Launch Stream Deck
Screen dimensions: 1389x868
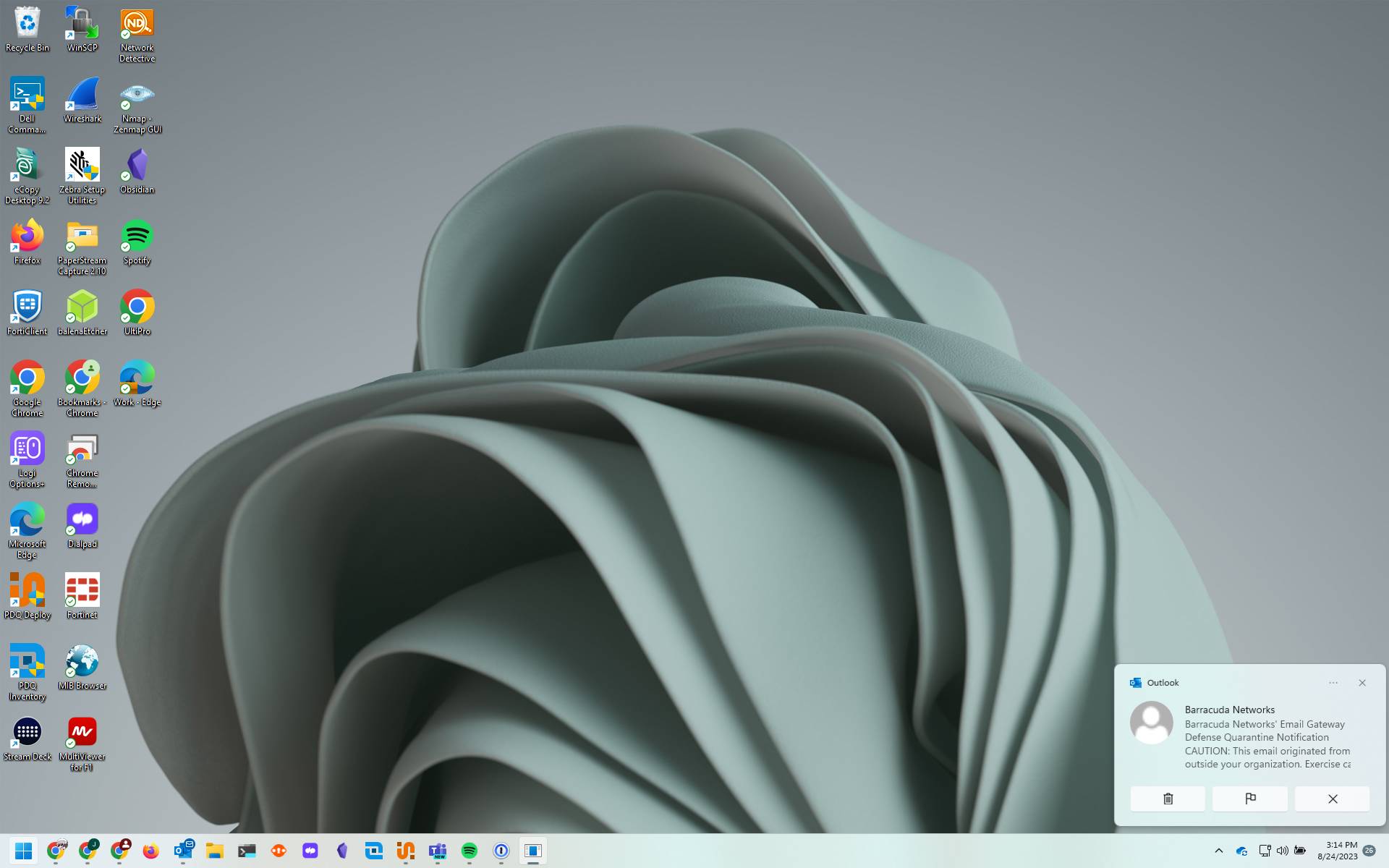coord(27,731)
